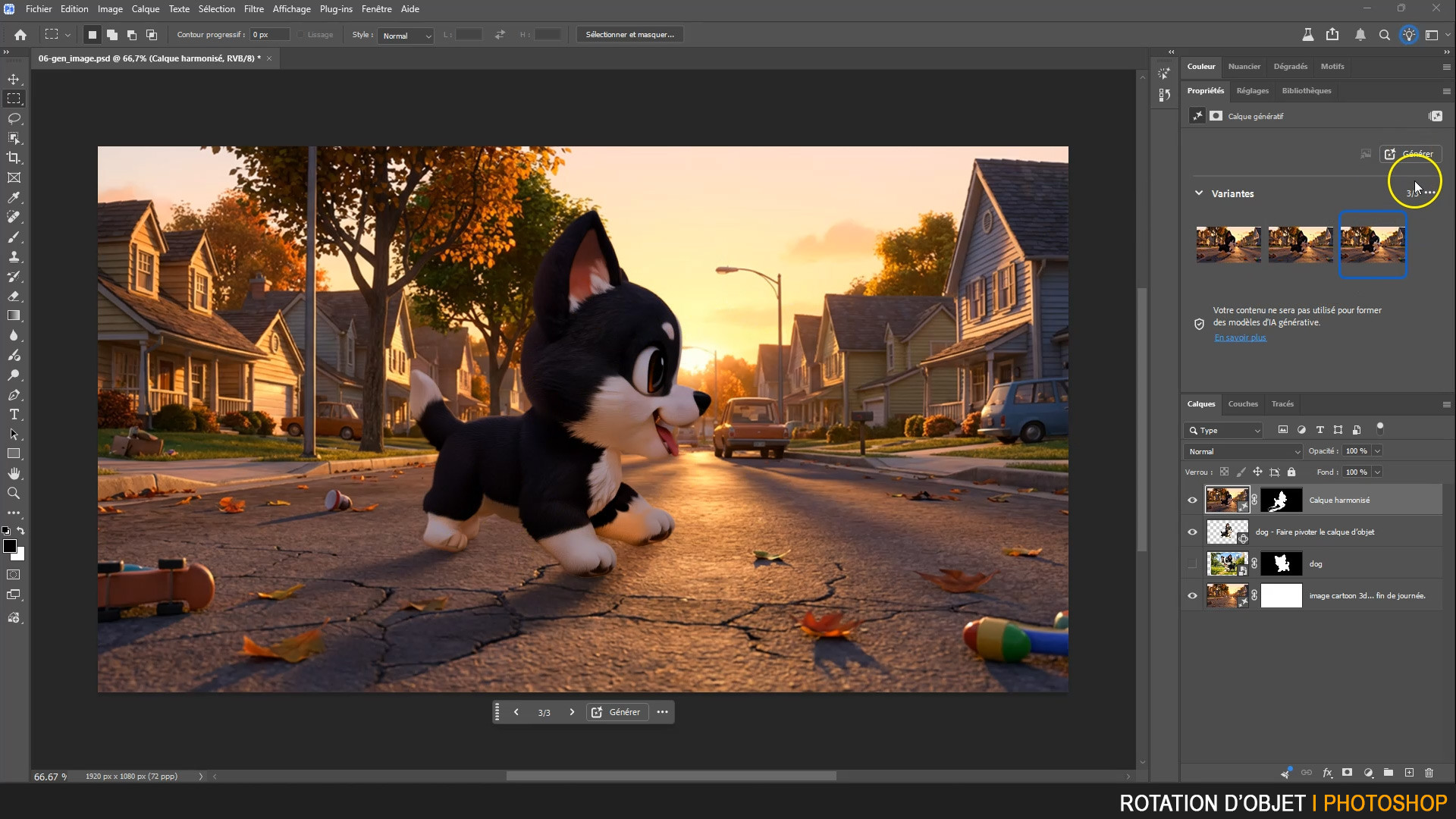This screenshot has height=819, width=1456.
Task: Open the En savoir plus link
Action: (x=1240, y=337)
